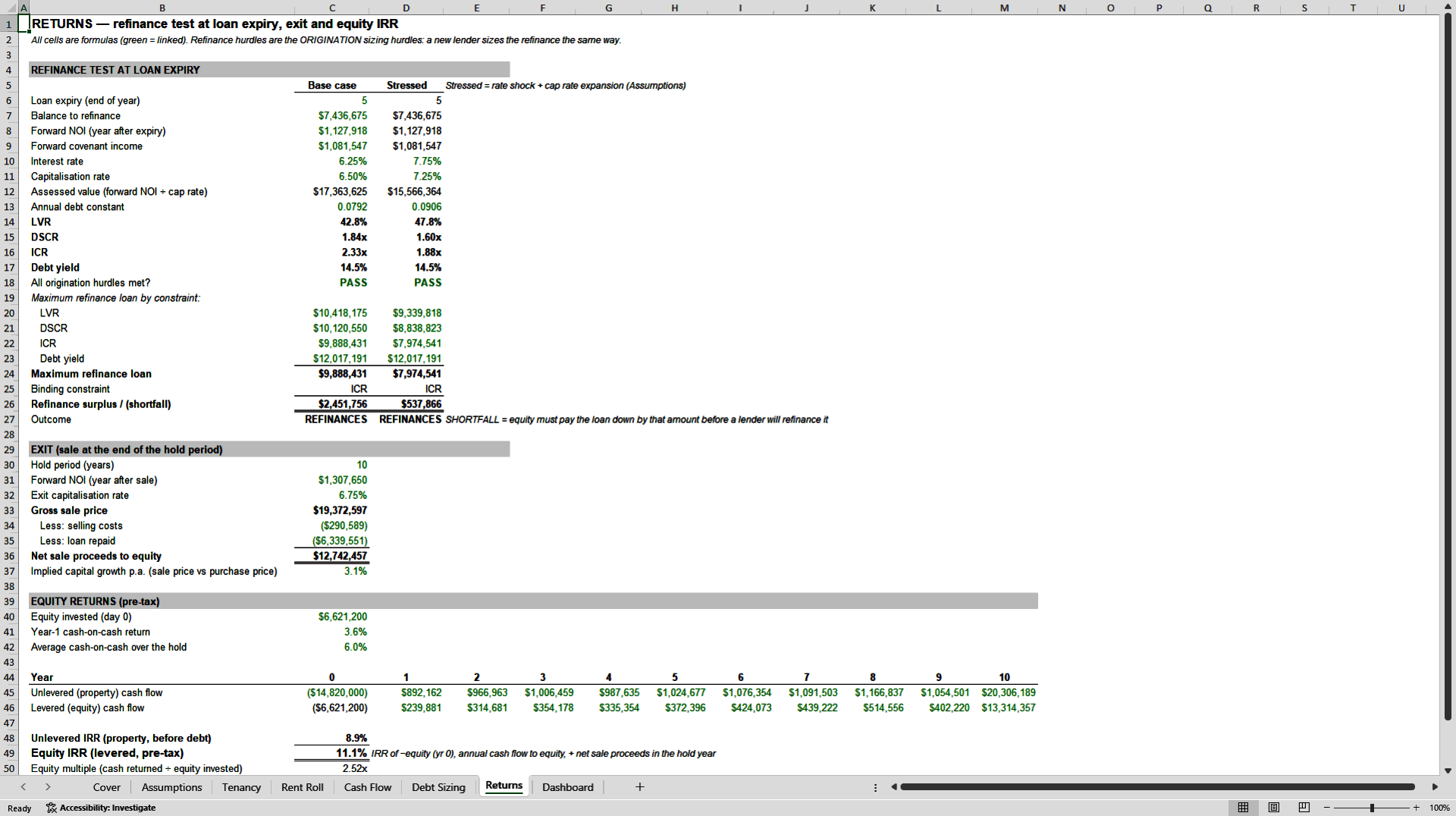Screen dimensions: 1456x816
Task: Select year 10 unlevered cash flow $20,306,189
Action: (x=1005, y=692)
